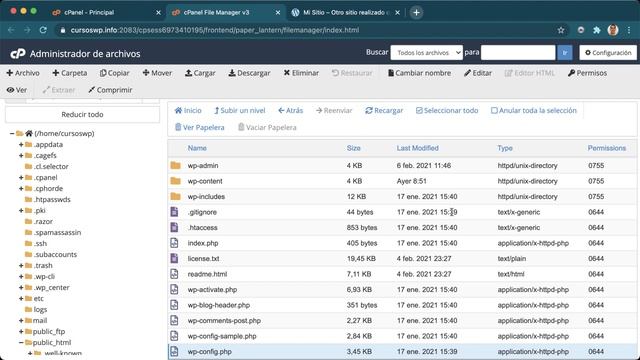Image resolution: width=640 pixels, height=360 pixels.
Task: Click the index.php file icon
Action: [174, 243]
